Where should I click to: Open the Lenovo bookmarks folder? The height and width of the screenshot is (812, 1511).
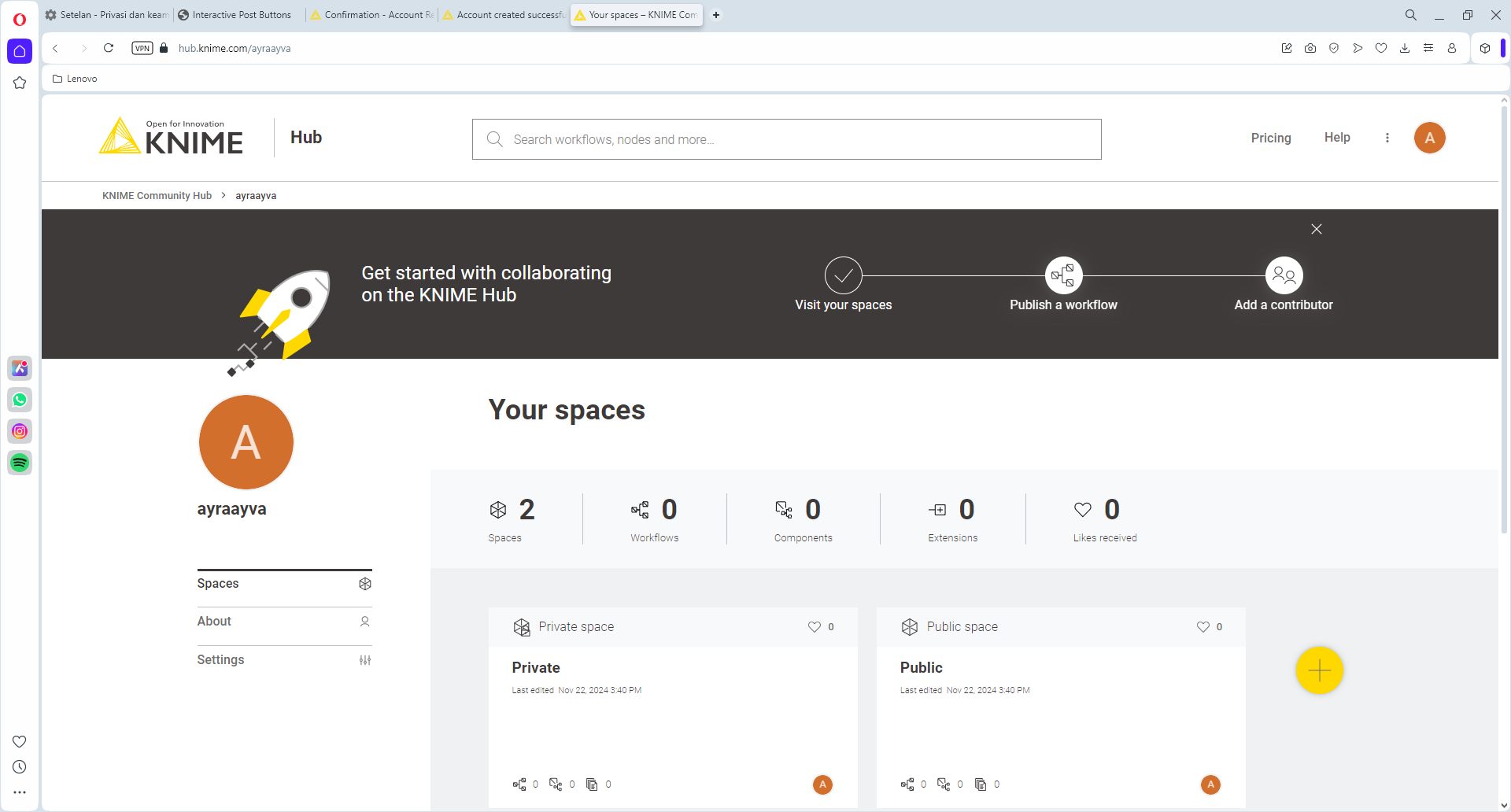(75, 79)
